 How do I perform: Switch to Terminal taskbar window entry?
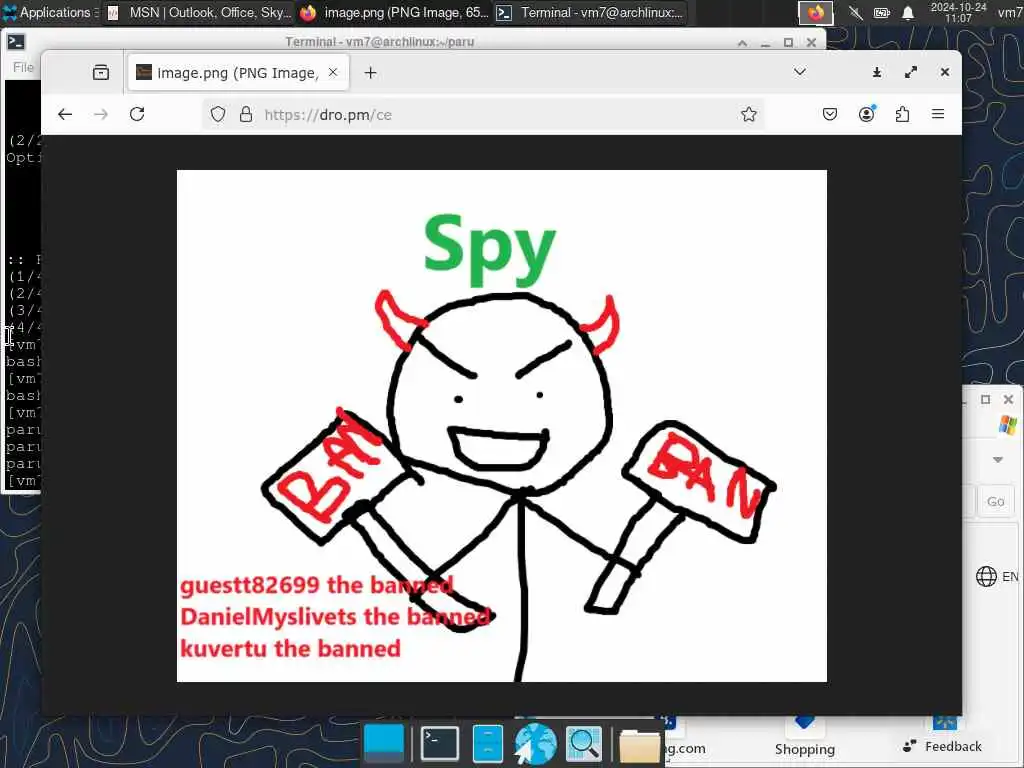(591, 12)
